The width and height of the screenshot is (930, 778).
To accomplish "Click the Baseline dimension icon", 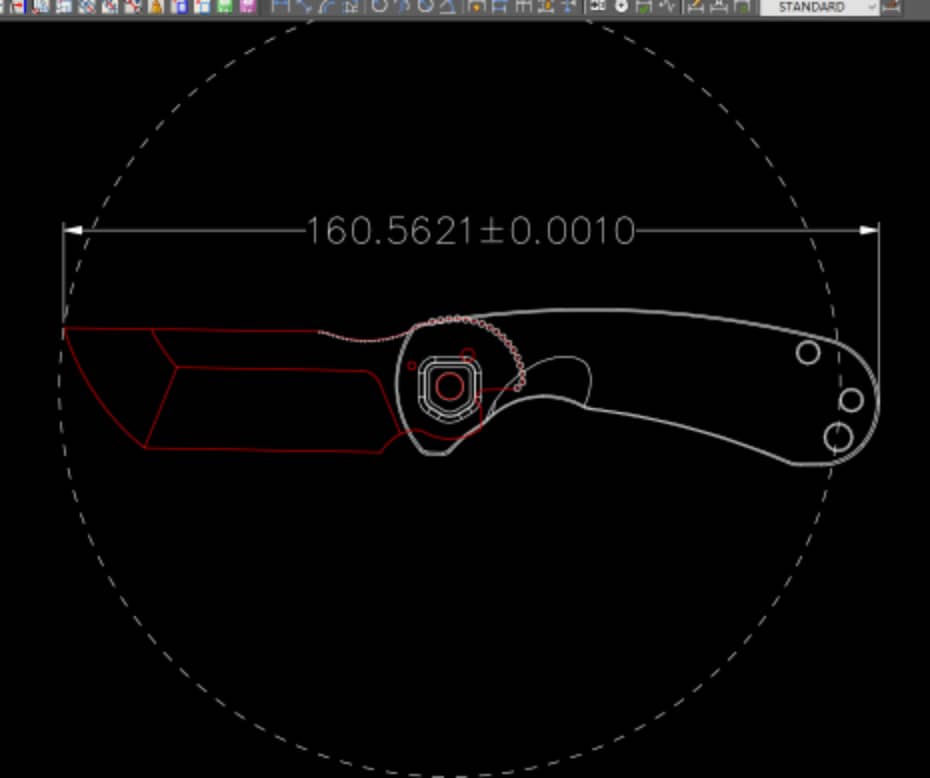I will [x=499, y=6].
